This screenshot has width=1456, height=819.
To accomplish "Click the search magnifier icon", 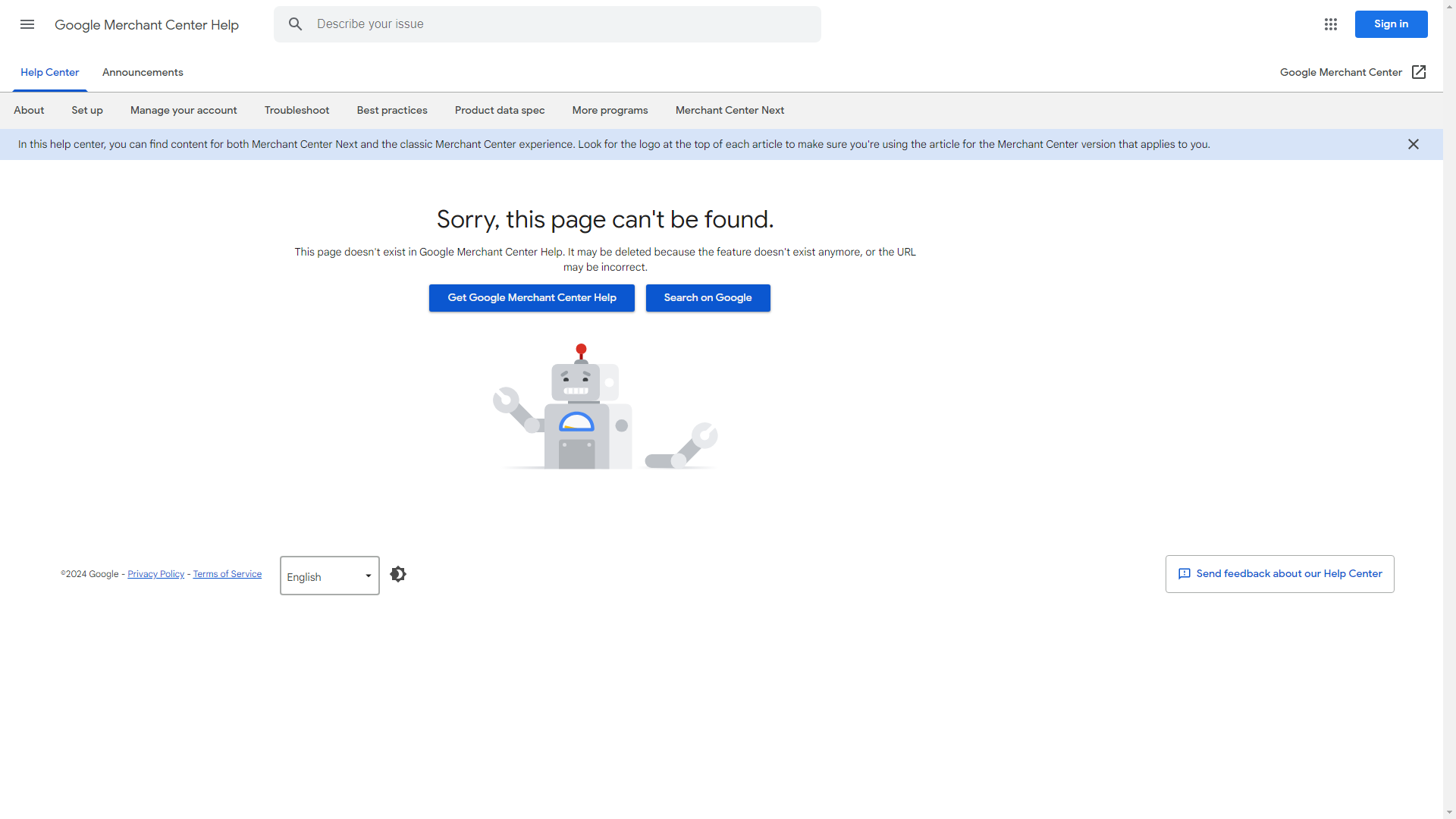I will click(x=295, y=24).
